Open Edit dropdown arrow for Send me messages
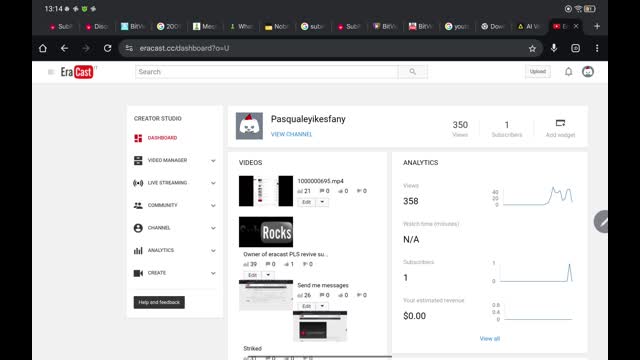Image resolution: width=640 pixels, height=360 pixels. [322, 306]
